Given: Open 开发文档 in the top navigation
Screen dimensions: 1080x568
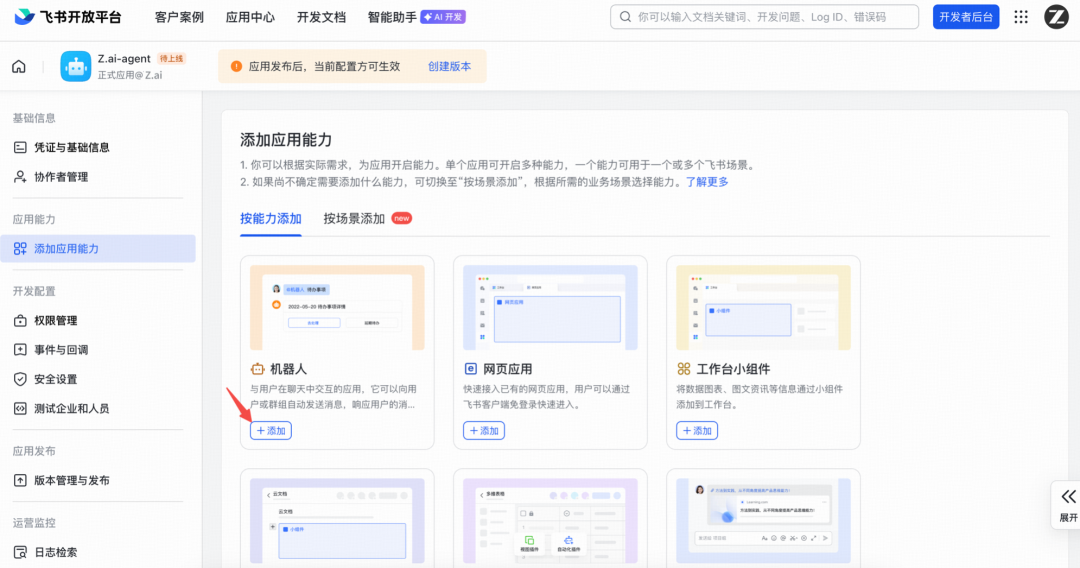Looking at the screenshot, I should click(321, 17).
